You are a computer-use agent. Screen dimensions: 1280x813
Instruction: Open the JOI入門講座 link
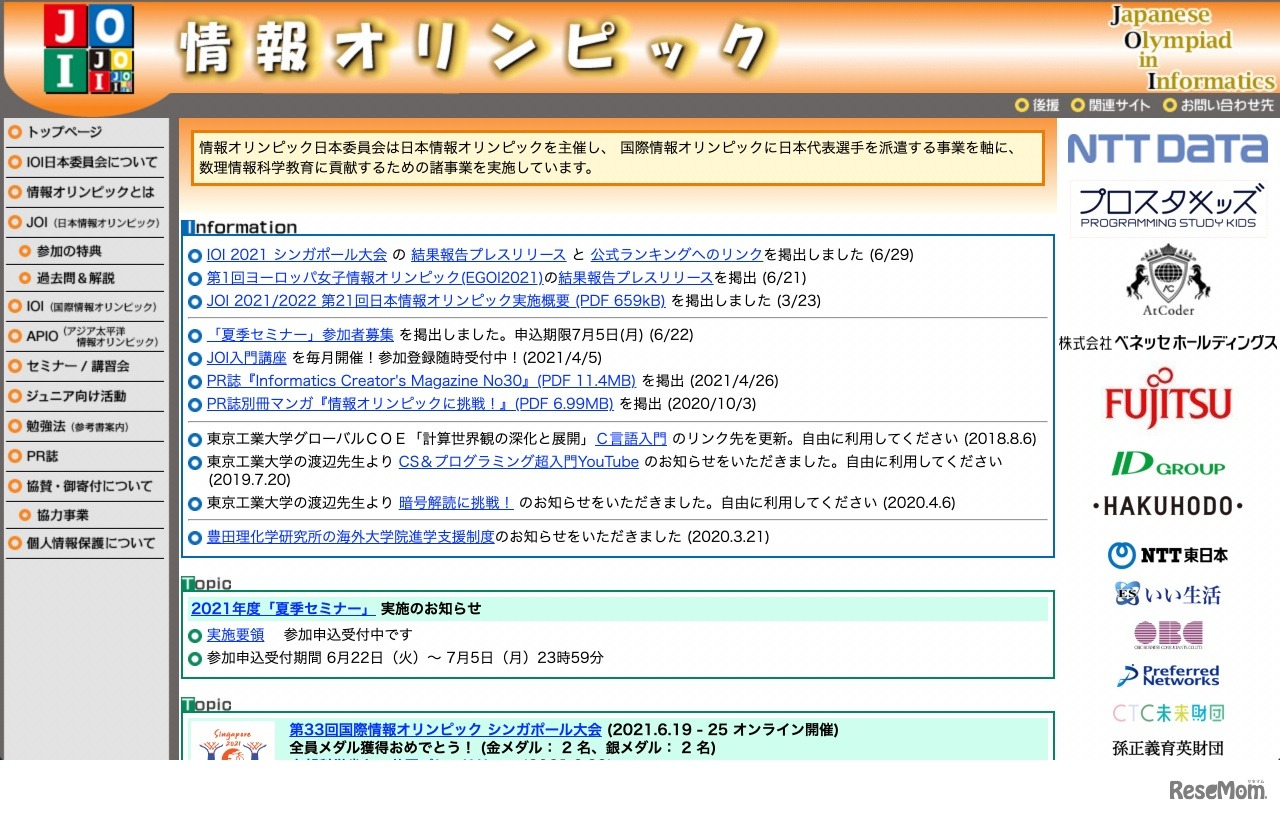click(246, 358)
